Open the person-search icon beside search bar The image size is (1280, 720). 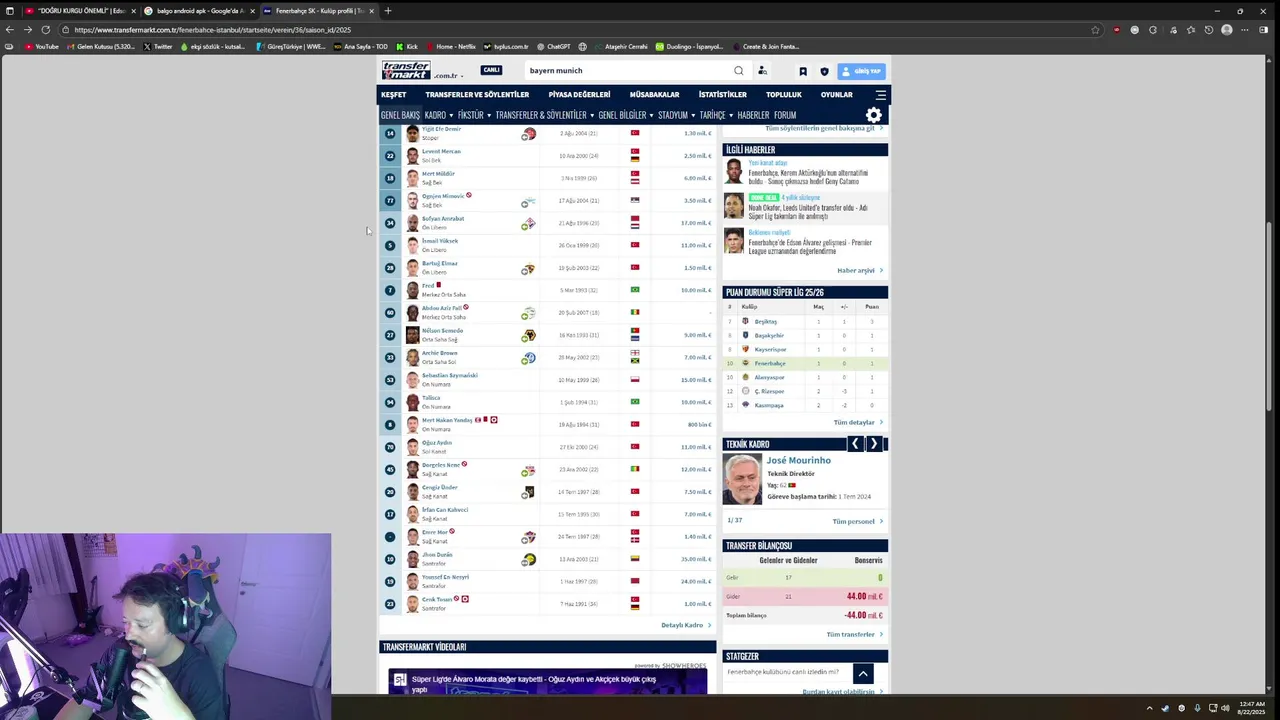[x=762, y=71]
